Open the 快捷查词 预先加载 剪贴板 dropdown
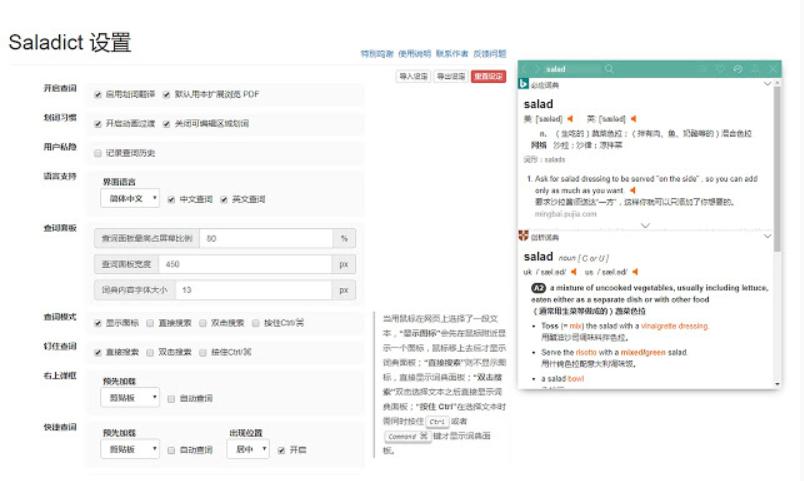Viewport: 804px width, 481px height. pyautogui.click(x=130, y=449)
